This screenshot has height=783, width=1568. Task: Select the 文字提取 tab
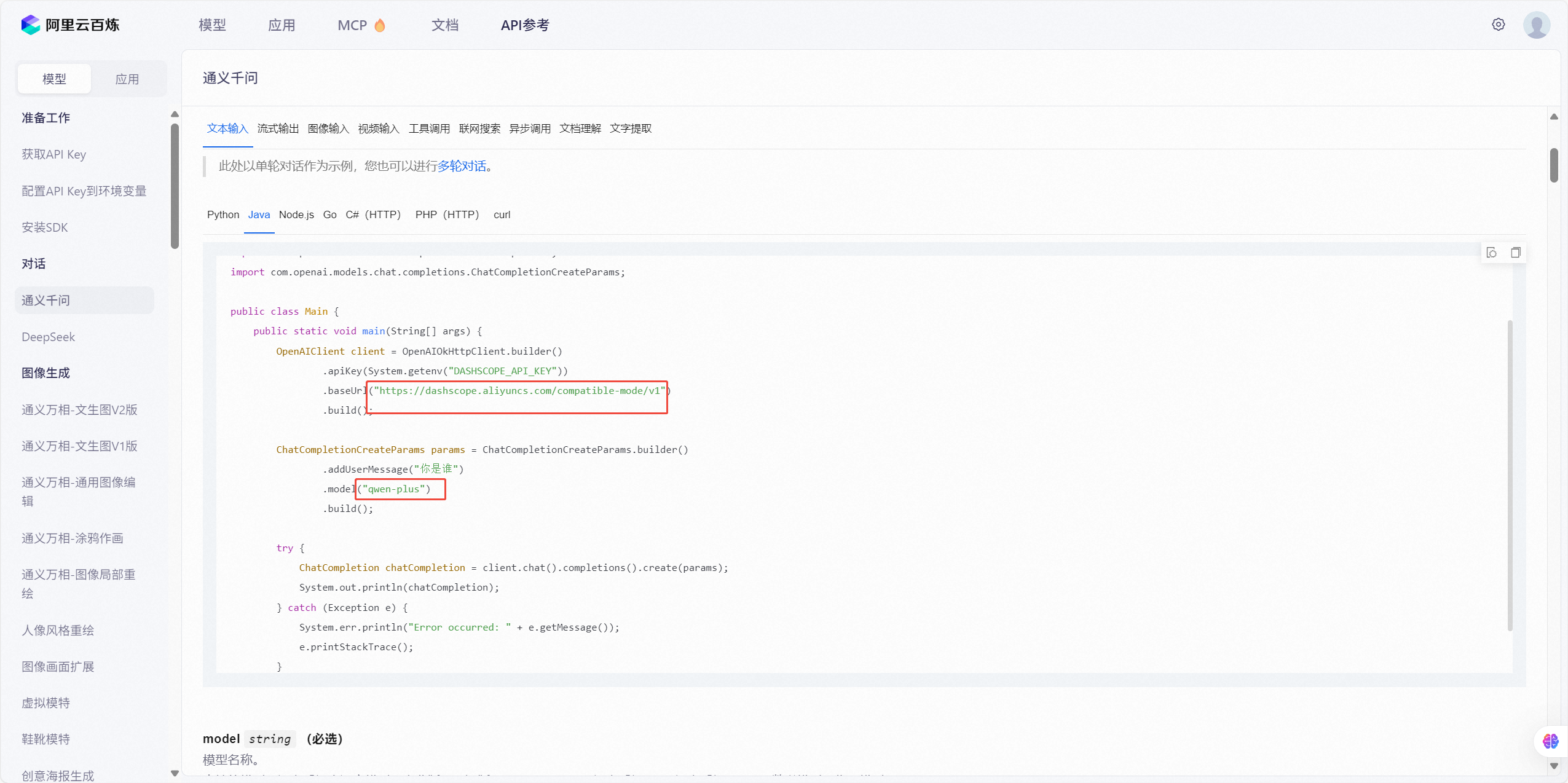pos(631,128)
